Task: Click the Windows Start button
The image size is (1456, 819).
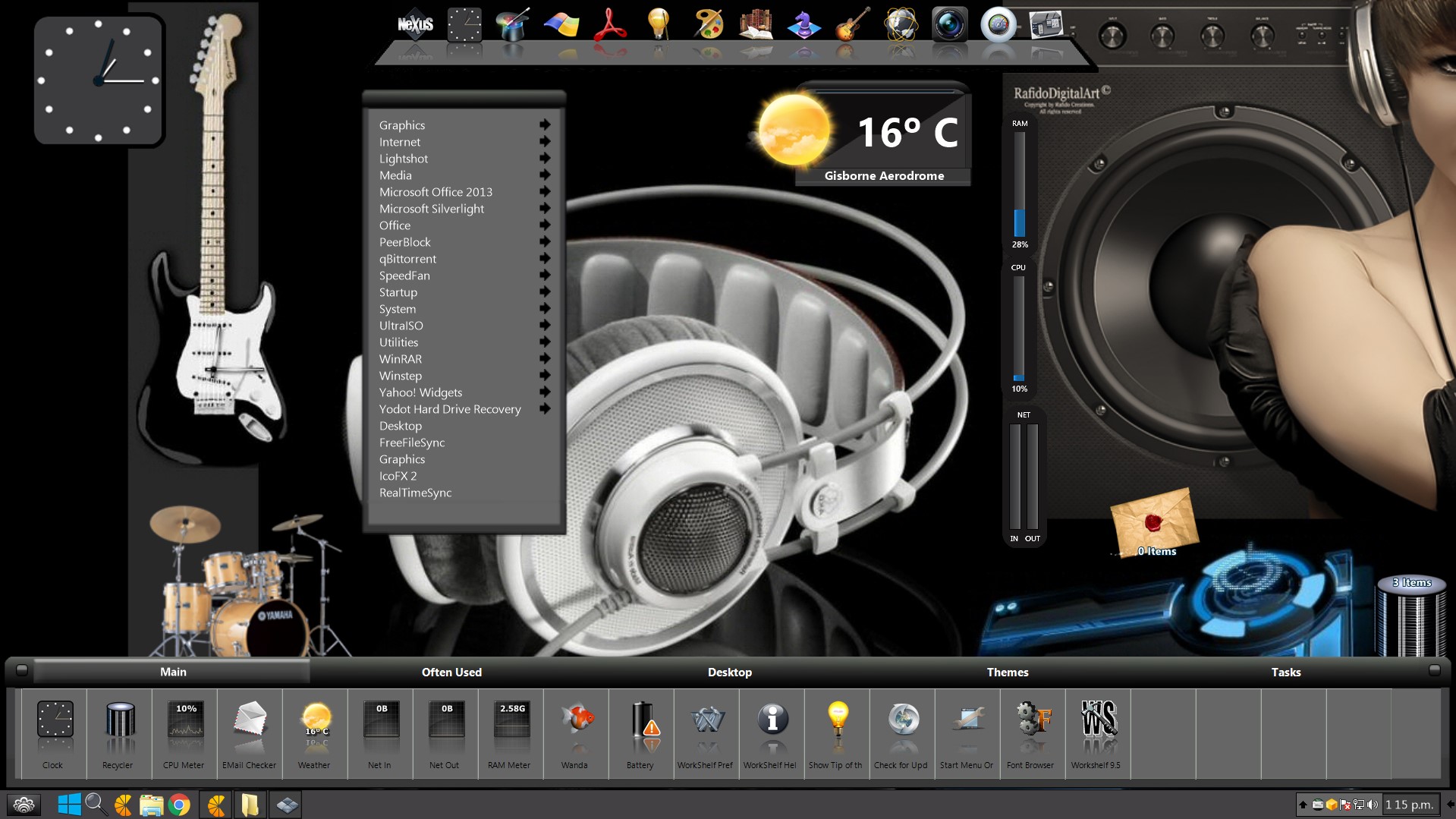Action: tap(69, 805)
